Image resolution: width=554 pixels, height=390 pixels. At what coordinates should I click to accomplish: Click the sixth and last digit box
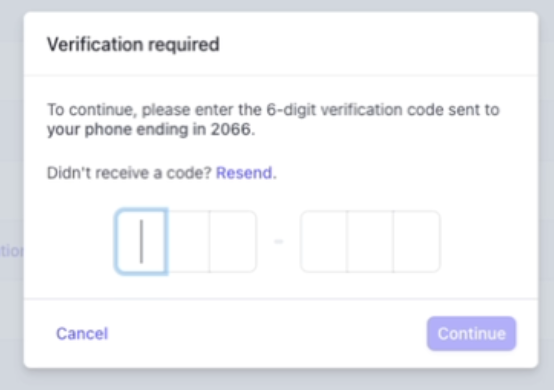(417, 241)
